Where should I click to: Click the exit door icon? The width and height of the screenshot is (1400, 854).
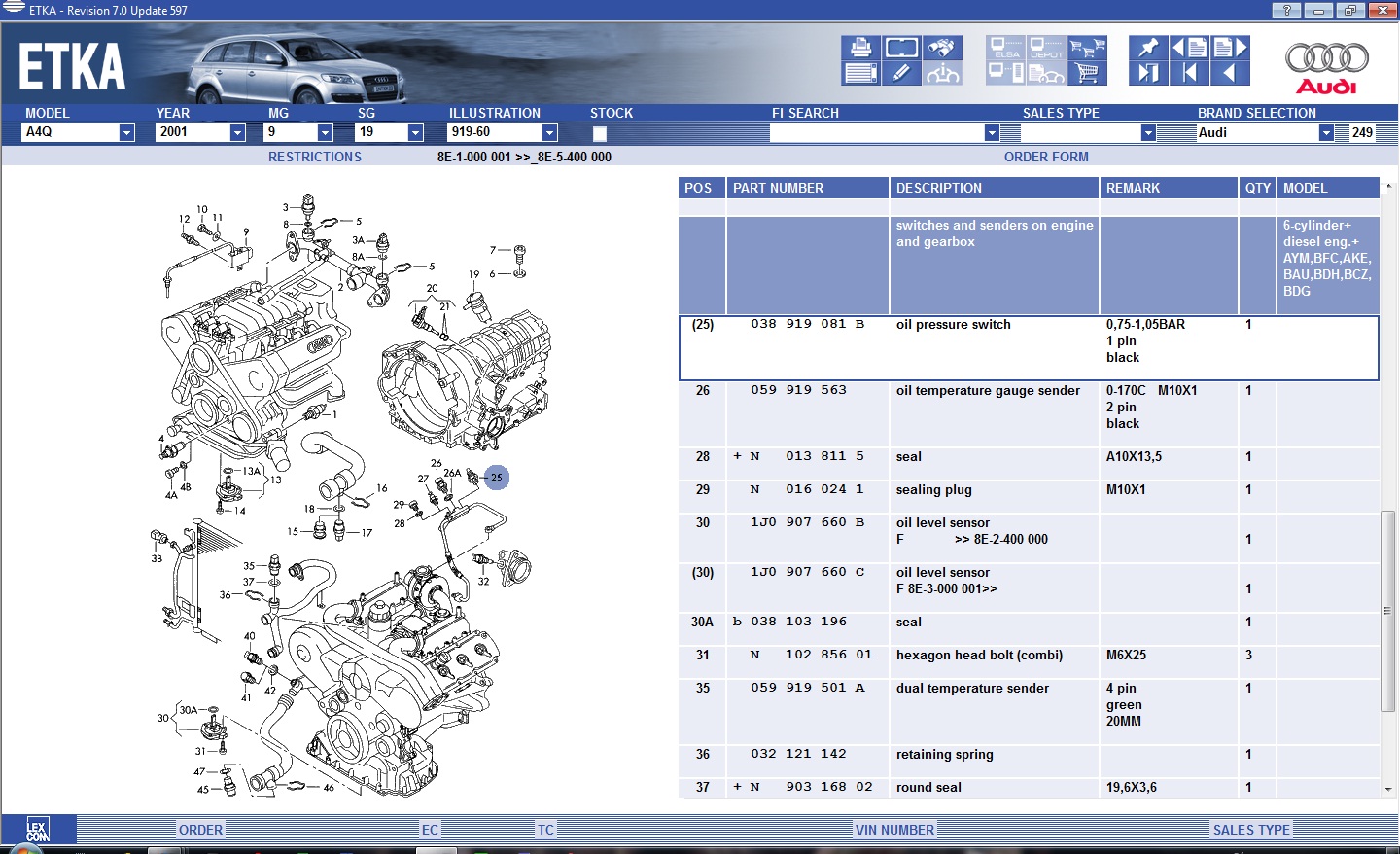(1148, 73)
